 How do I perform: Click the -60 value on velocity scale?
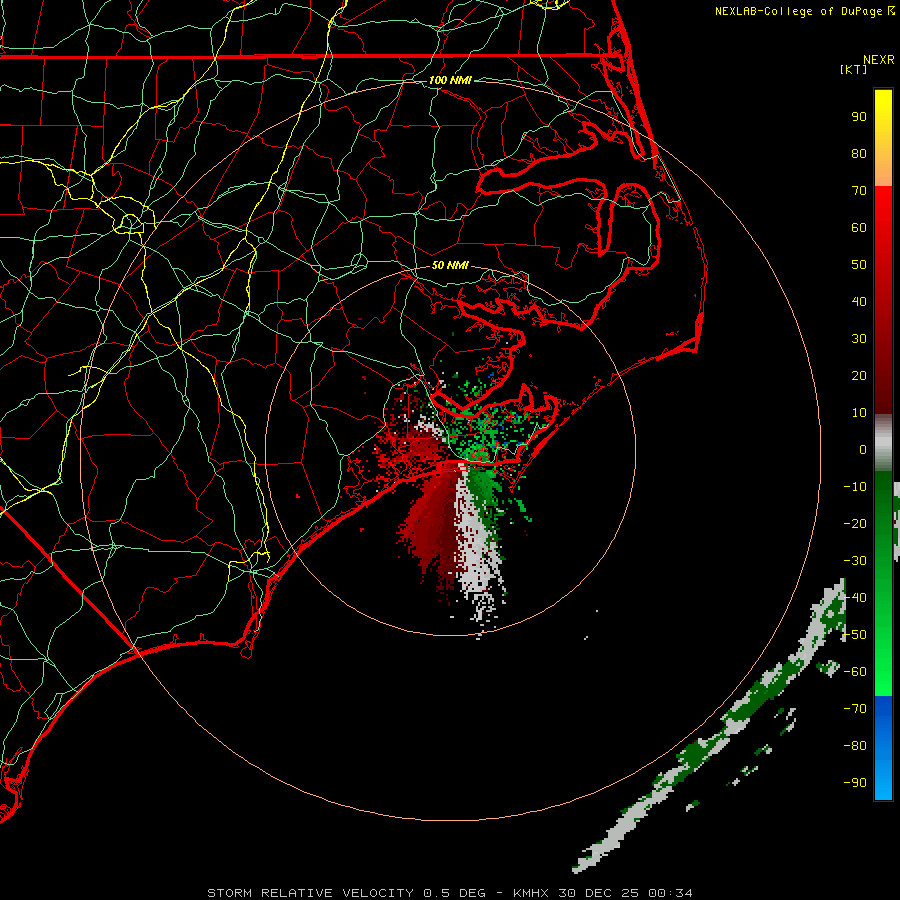pos(855,672)
